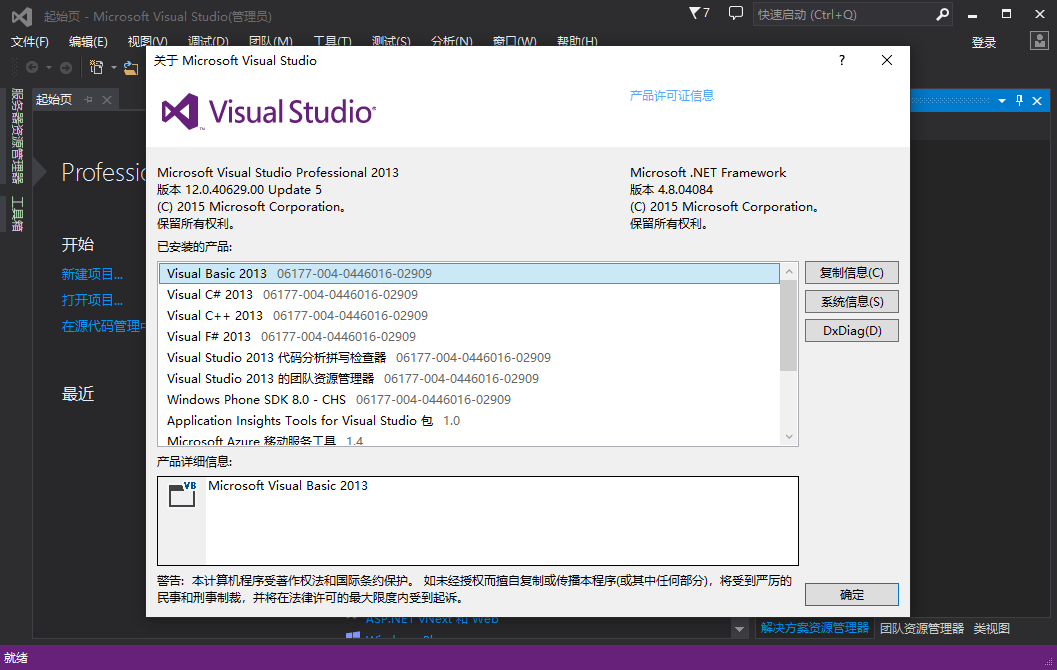
Task: Open navigate backward history dropdown
Action: coord(49,67)
